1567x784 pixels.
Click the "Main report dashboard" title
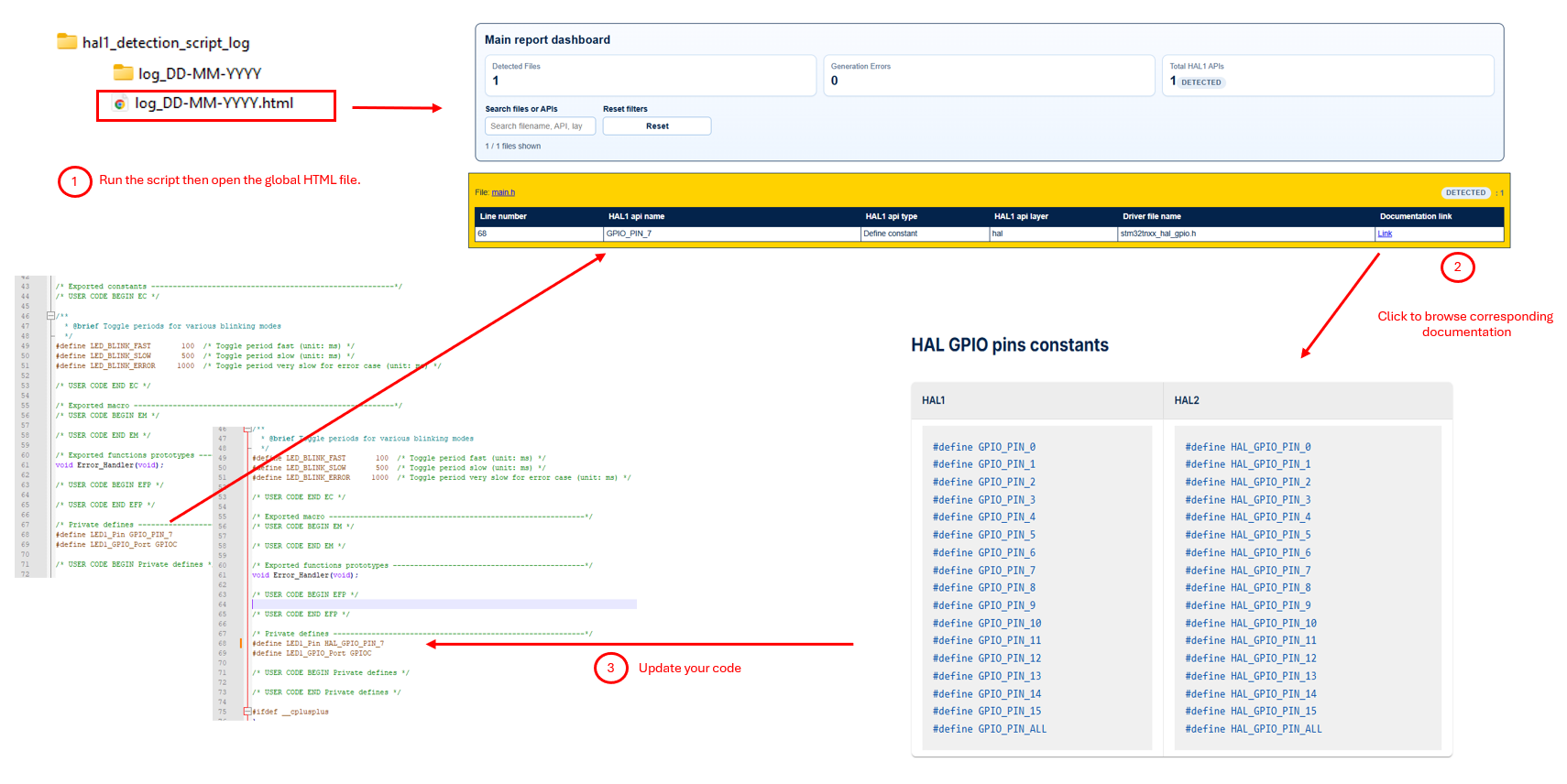click(x=547, y=40)
